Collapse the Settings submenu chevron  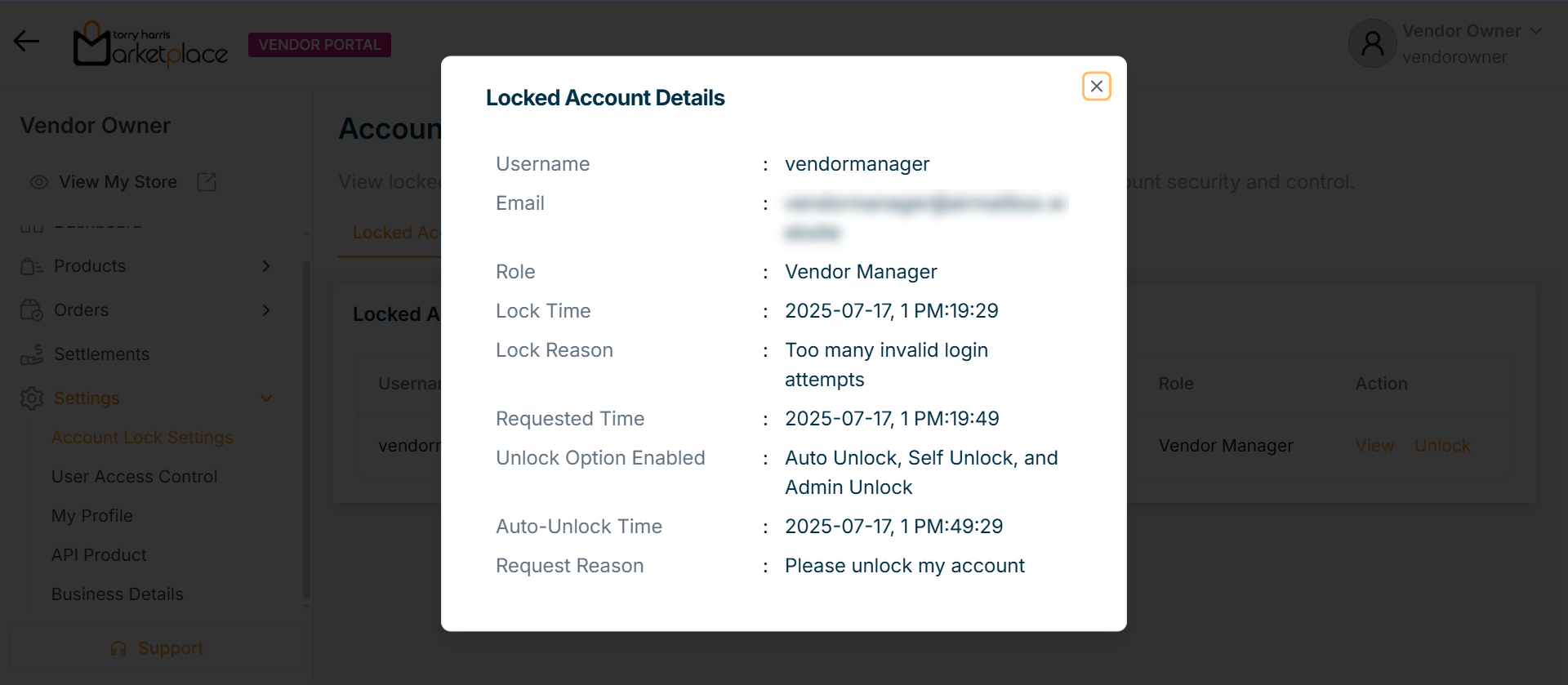265,398
